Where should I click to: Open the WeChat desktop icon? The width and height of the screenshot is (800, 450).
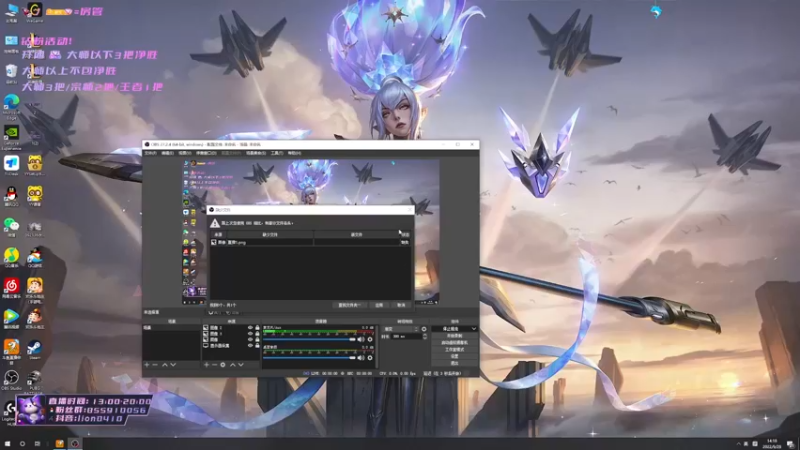pos(11,227)
